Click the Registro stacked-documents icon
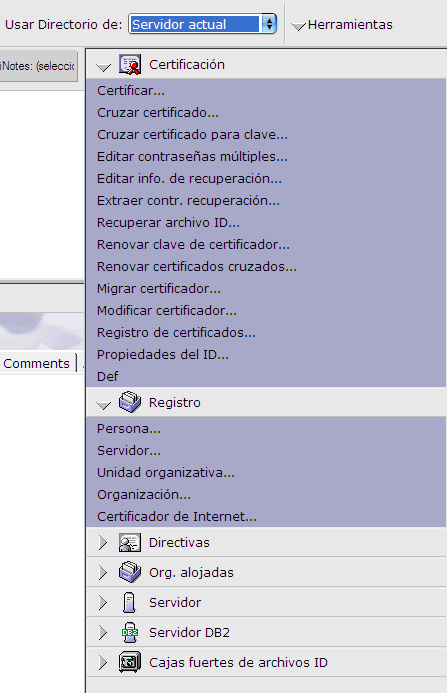Screen dimensions: 447x693 130,402
